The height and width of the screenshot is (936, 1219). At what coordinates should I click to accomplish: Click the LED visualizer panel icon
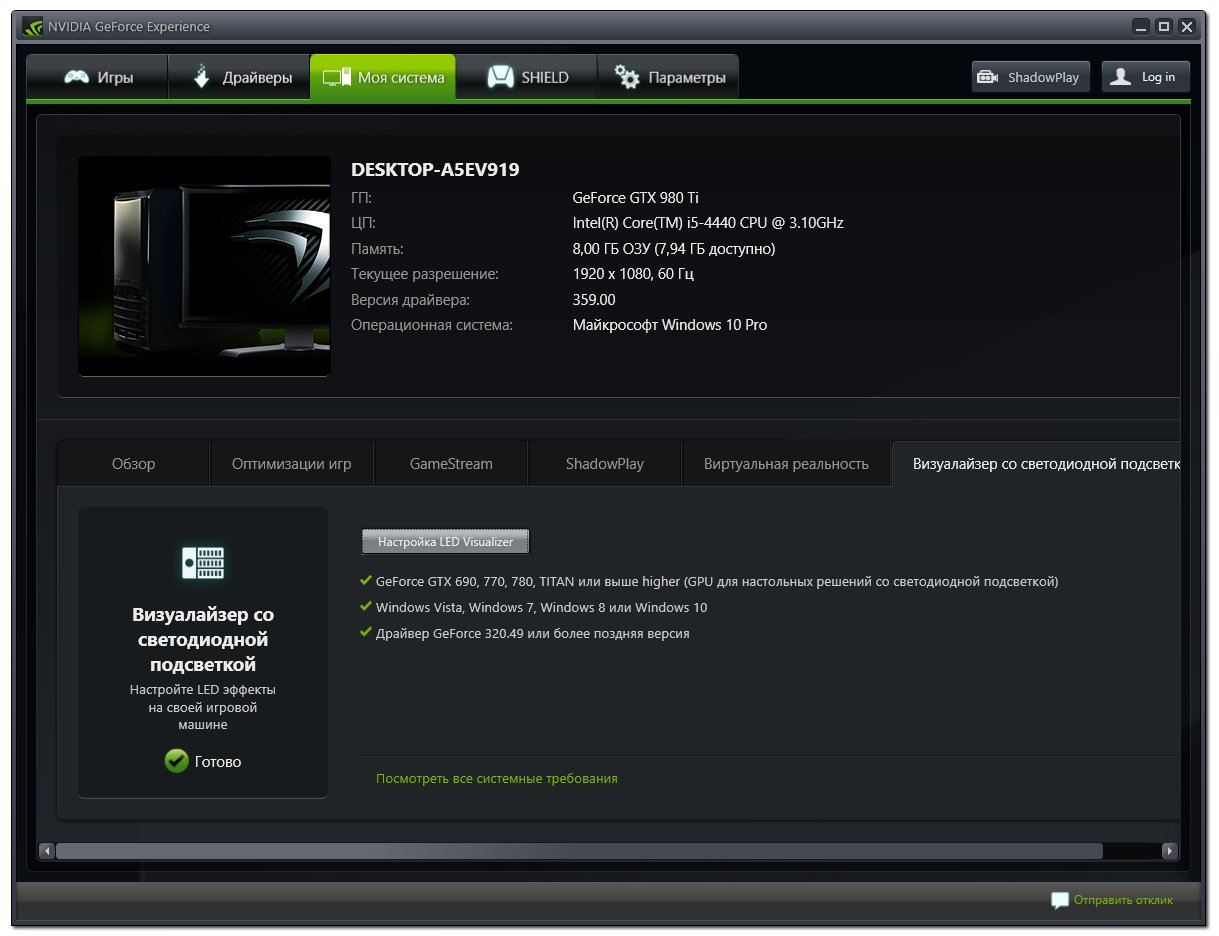[x=203, y=562]
